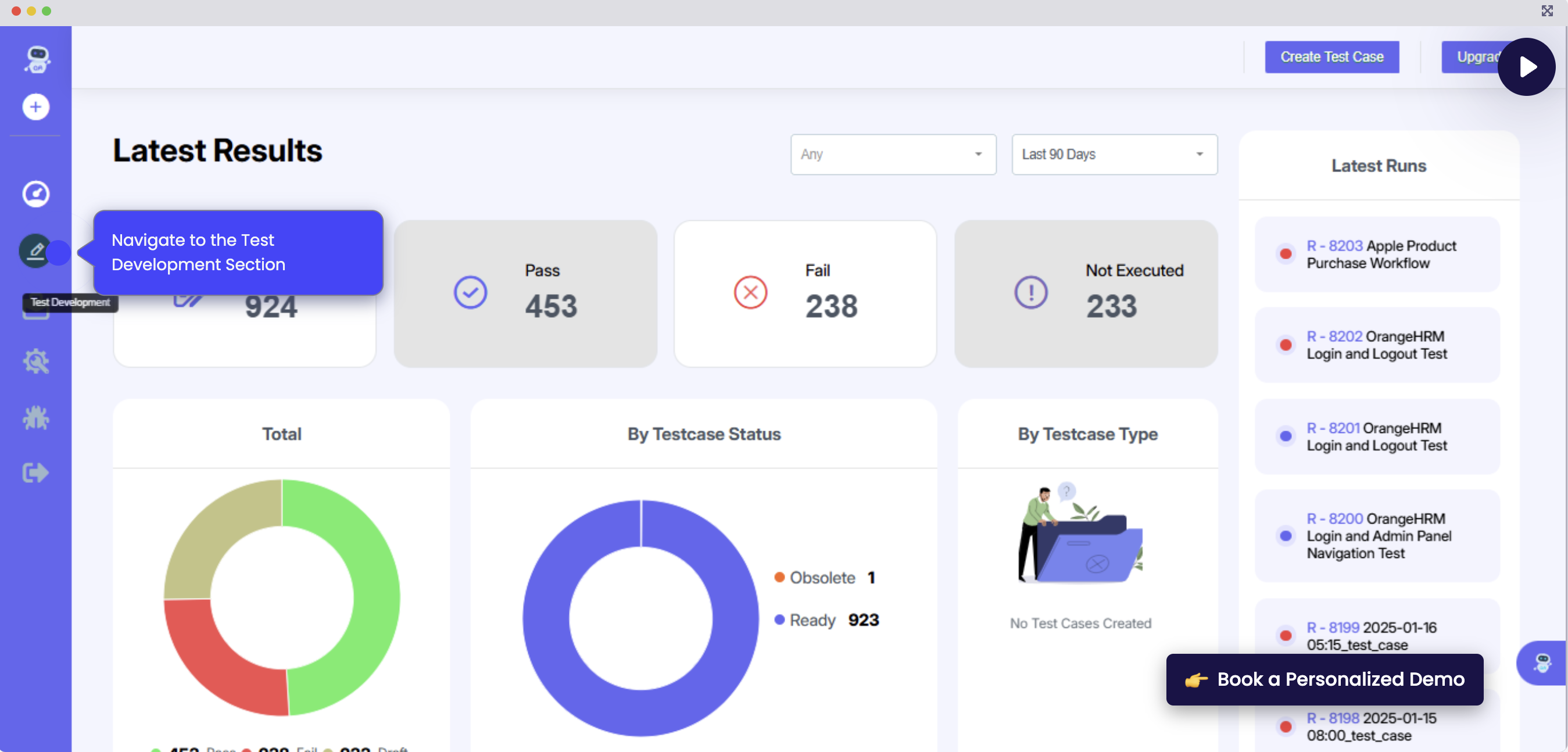Click the fullscreen expand icon in the title bar
The height and width of the screenshot is (752, 1568).
tap(1546, 10)
